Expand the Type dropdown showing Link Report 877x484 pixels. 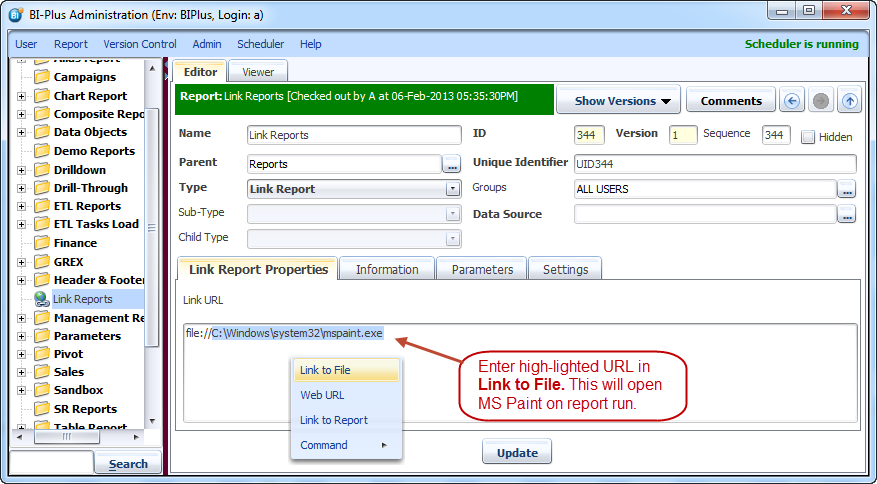point(453,189)
